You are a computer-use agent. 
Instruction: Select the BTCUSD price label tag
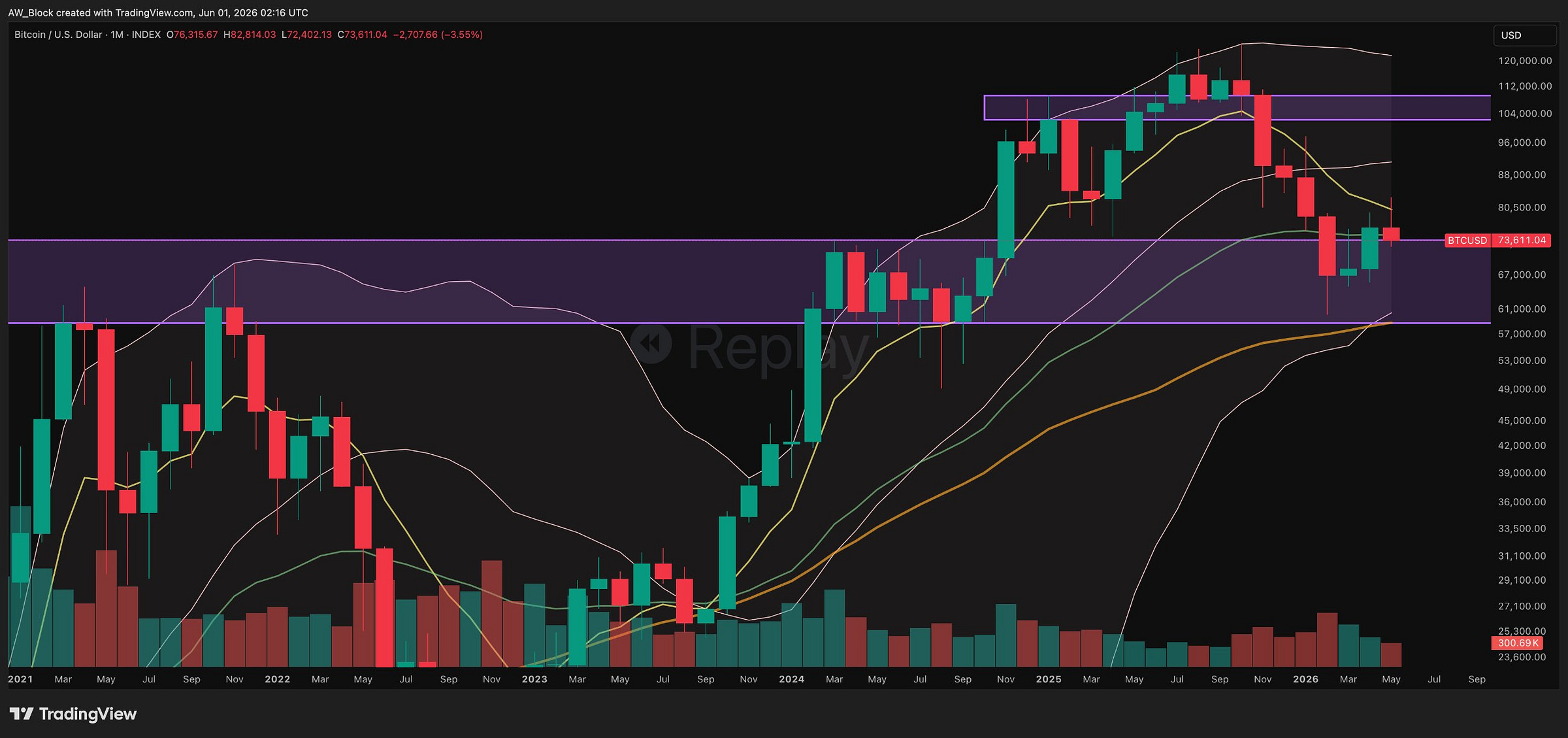(1467, 241)
